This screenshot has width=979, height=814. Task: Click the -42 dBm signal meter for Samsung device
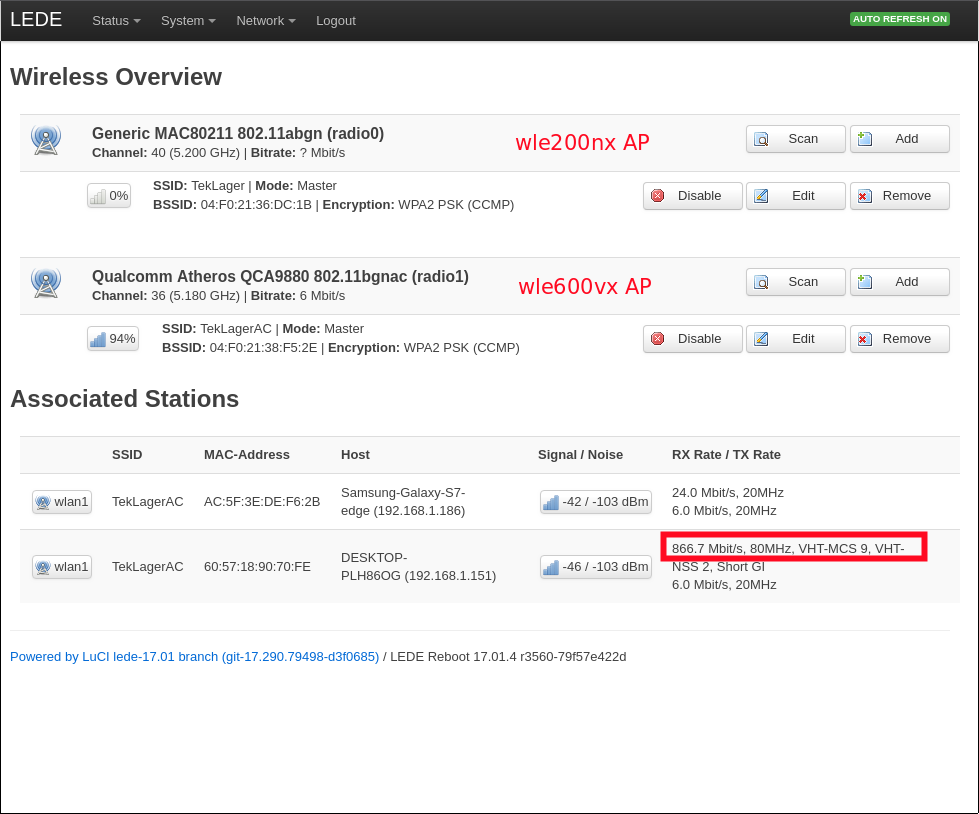551,502
